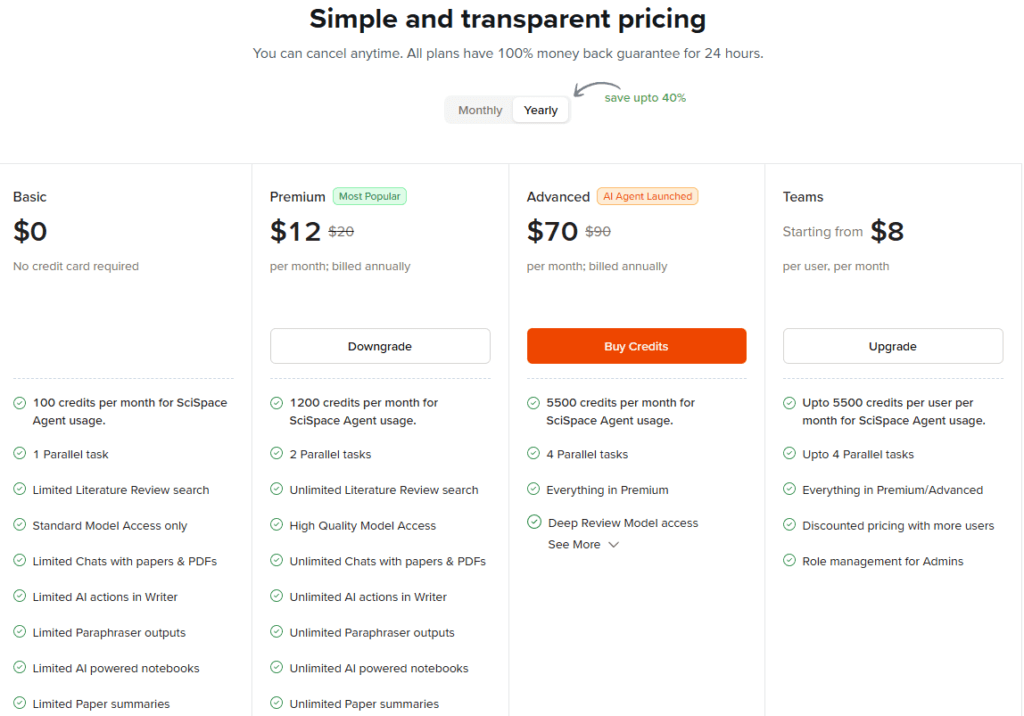
Task: Click the Most Popular badge
Action: coord(369,197)
